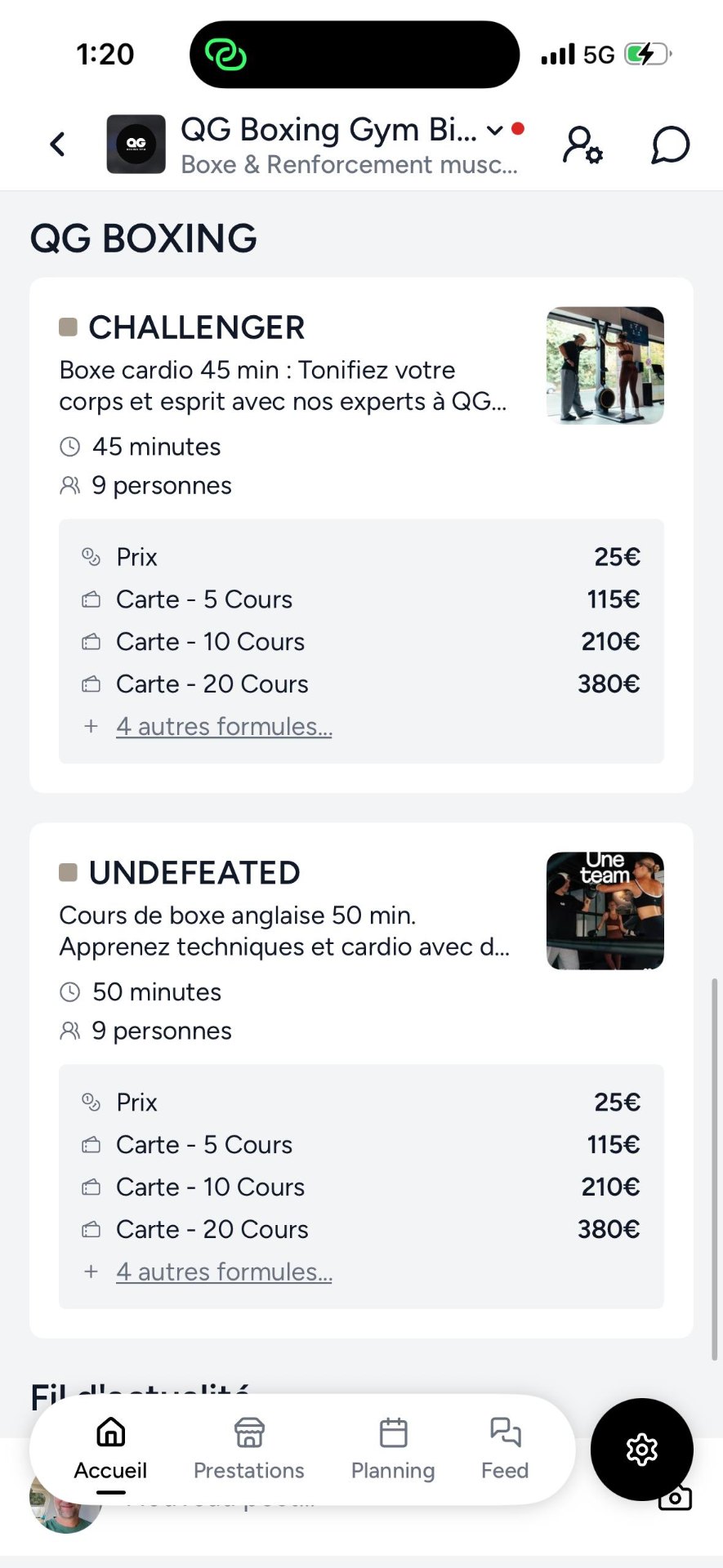Image resolution: width=723 pixels, height=1568 pixels.
Task: Expand the QG Boxing Gym name dropdown
Action: [x=494, y=130]
